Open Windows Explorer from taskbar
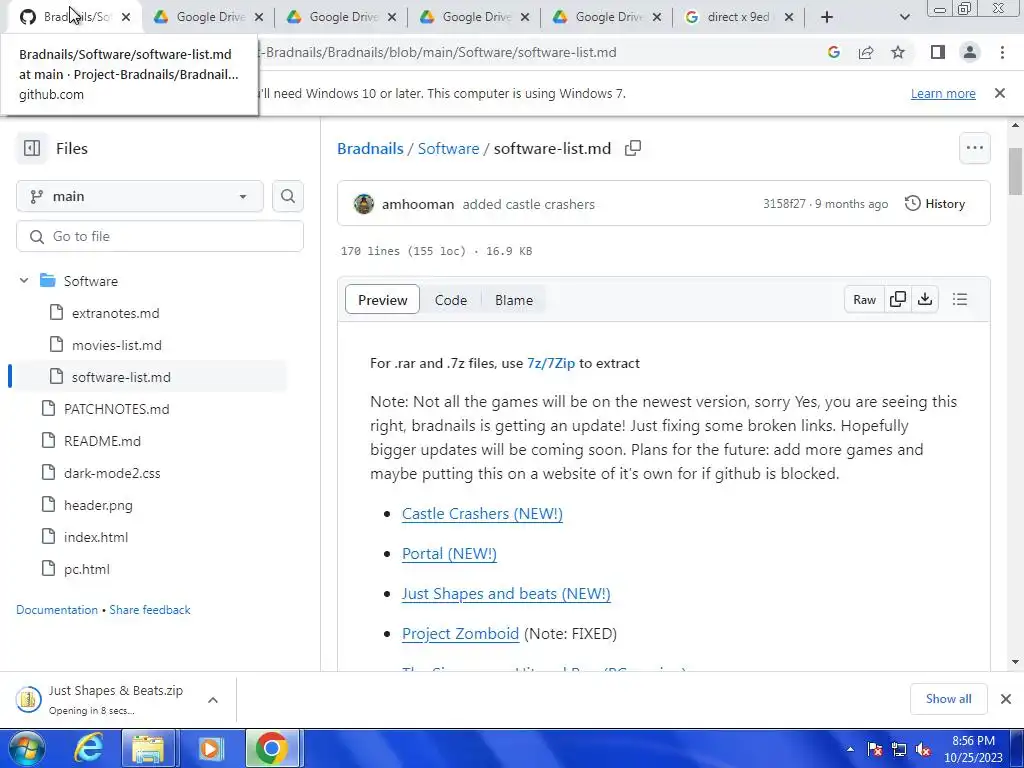This screenshot has width=1024, height=768. click(149, 749)
